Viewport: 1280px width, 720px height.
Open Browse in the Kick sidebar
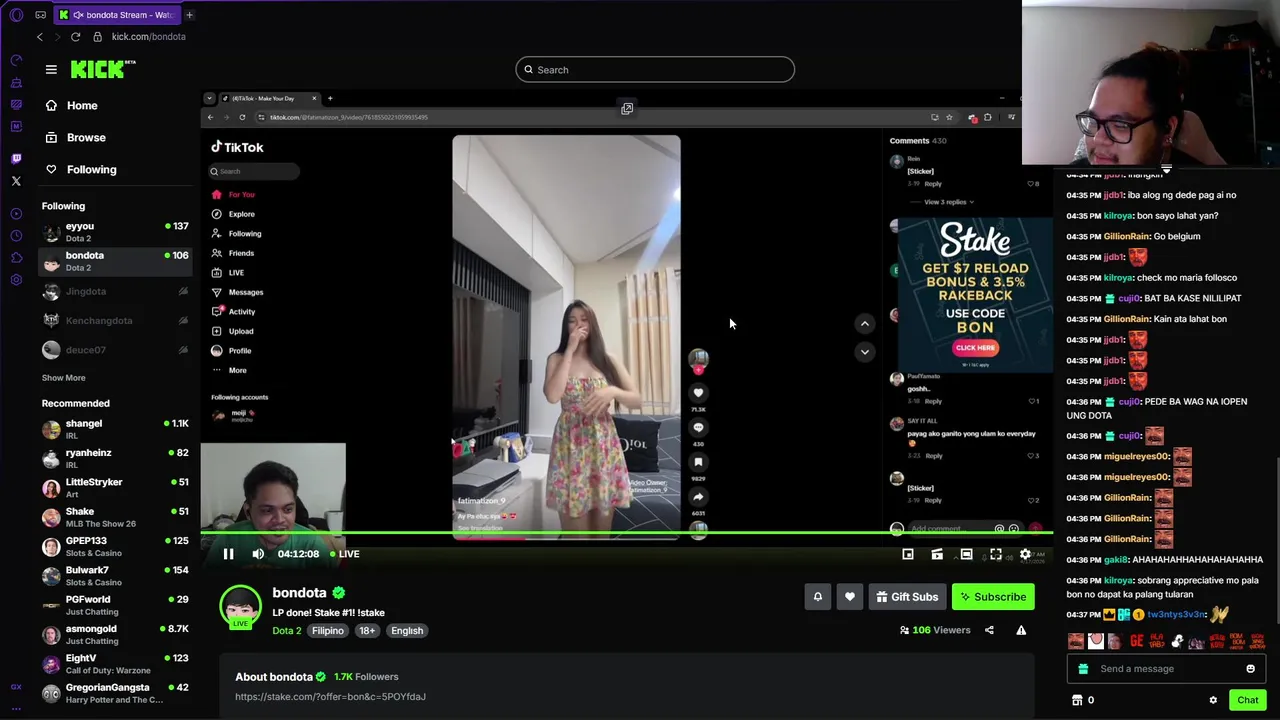tap(86, 137)
